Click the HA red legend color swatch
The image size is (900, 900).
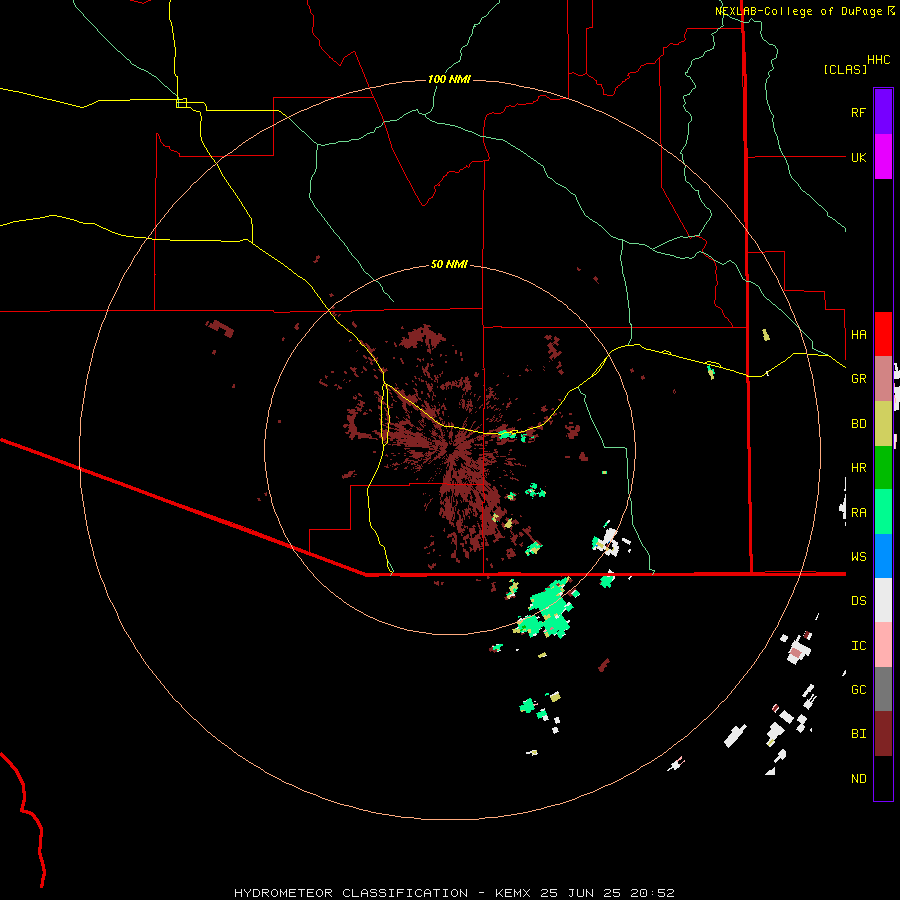(883, 334)
